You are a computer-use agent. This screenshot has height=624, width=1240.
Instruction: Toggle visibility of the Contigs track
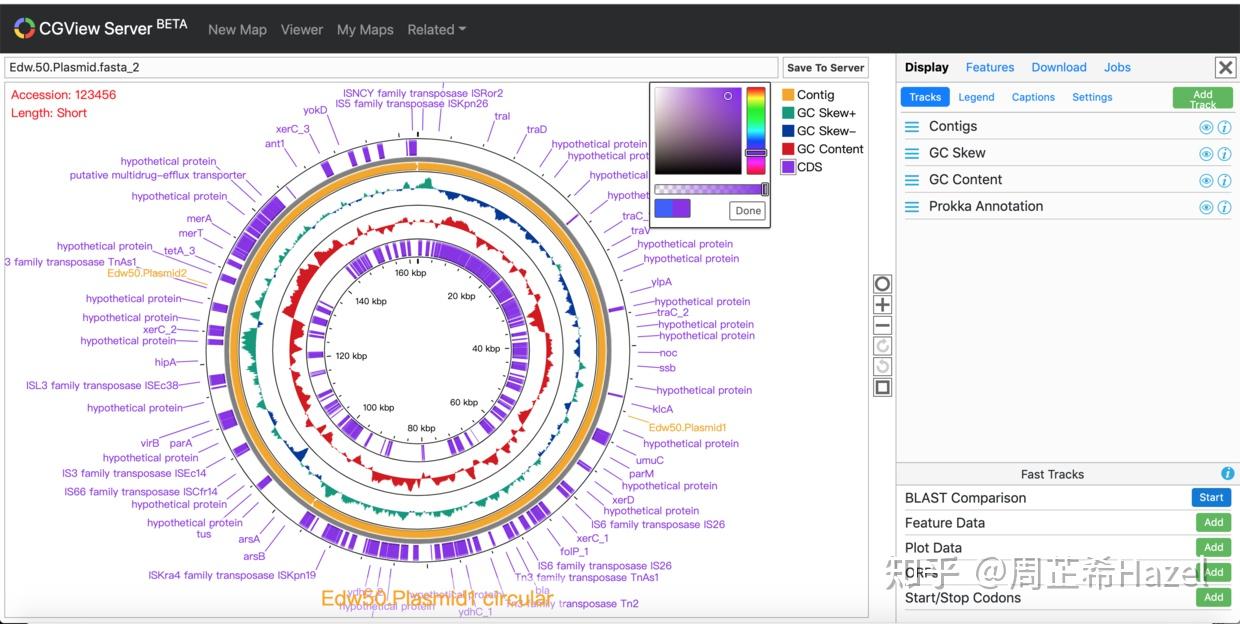[x=1206, y=127]
